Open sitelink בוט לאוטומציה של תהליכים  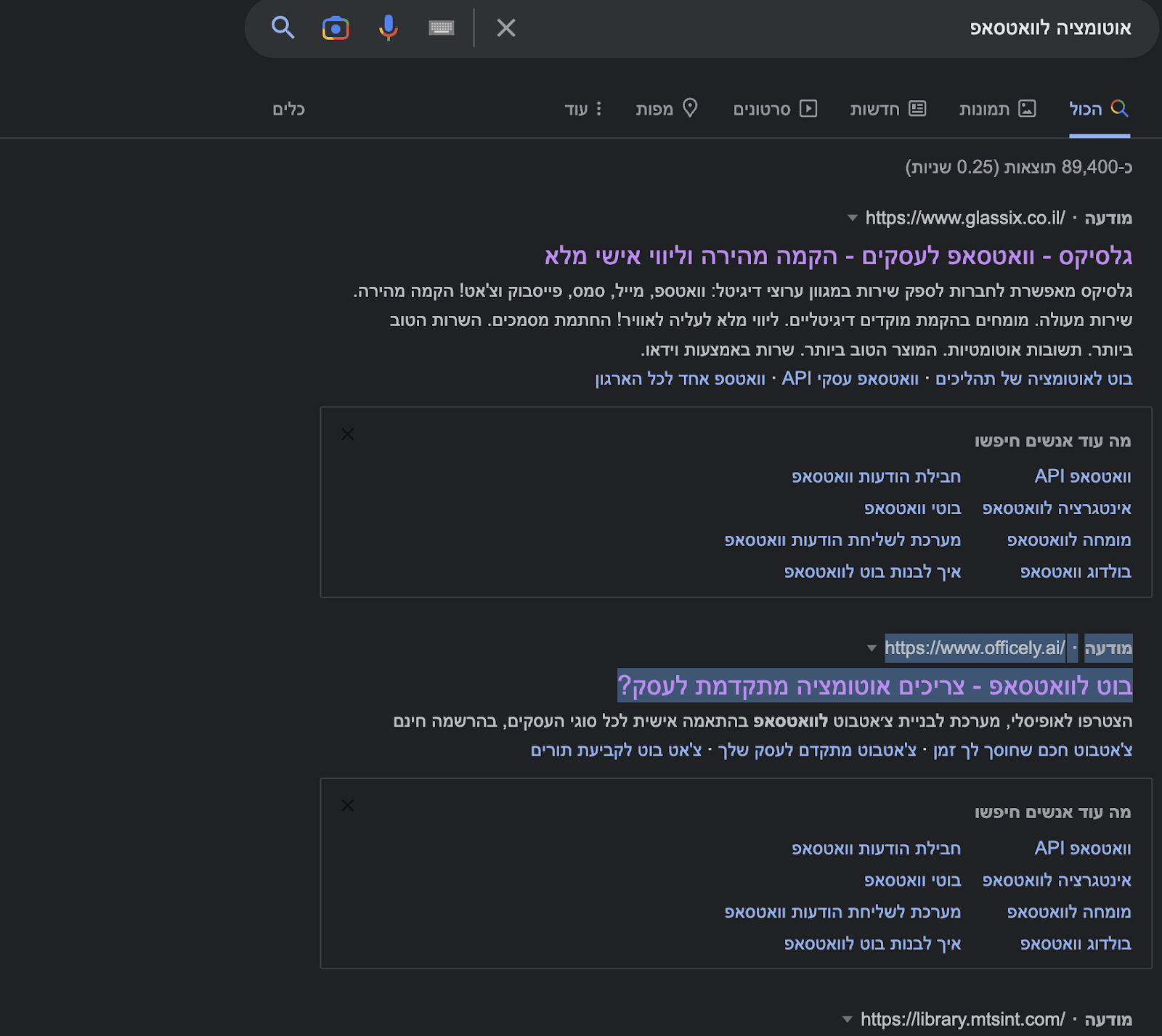(x=1034, y=379)
